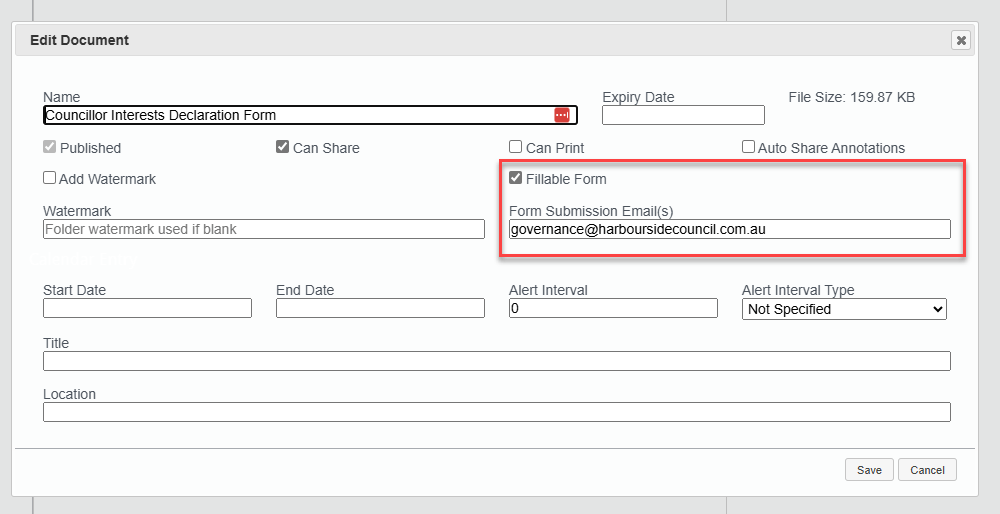This screenshot has width=1000, height=514.
Task: Close the Edit Document dialog
Action: pos(961,40)
